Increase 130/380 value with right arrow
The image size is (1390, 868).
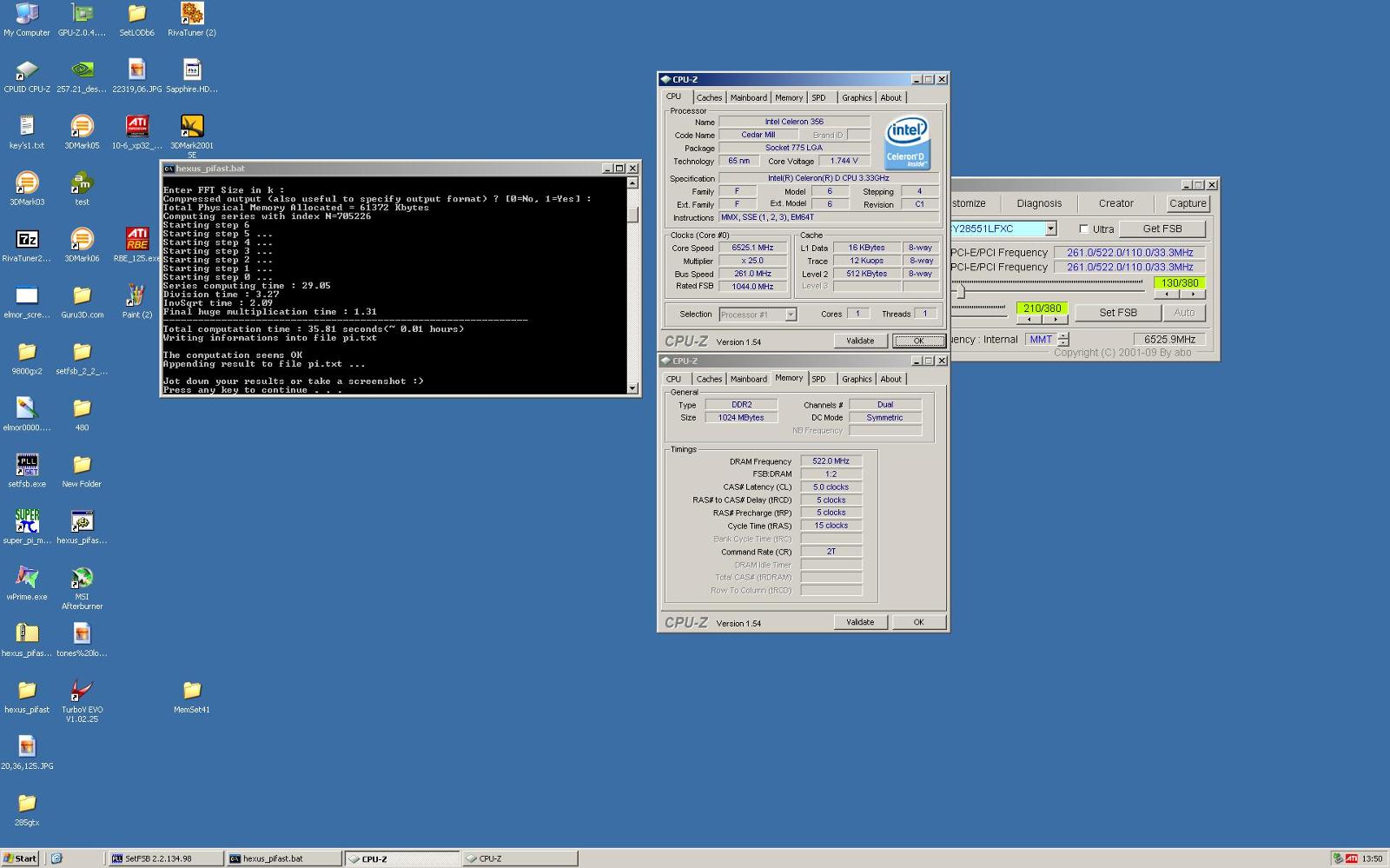(x=1193, y=295)
